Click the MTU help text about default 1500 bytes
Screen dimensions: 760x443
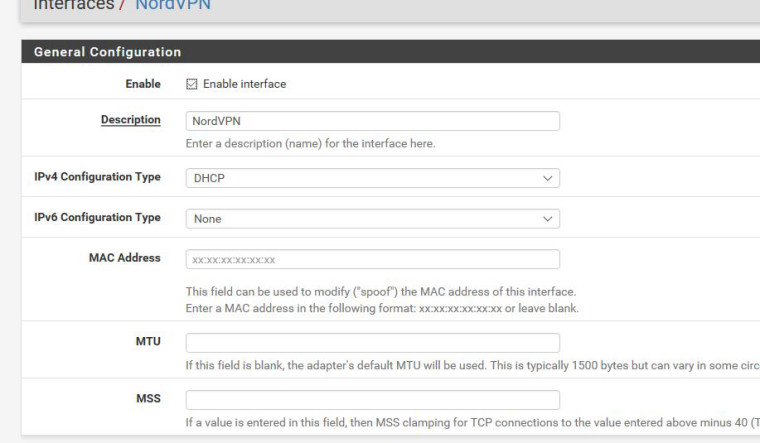pyautogui.click(x=473, y=365)
